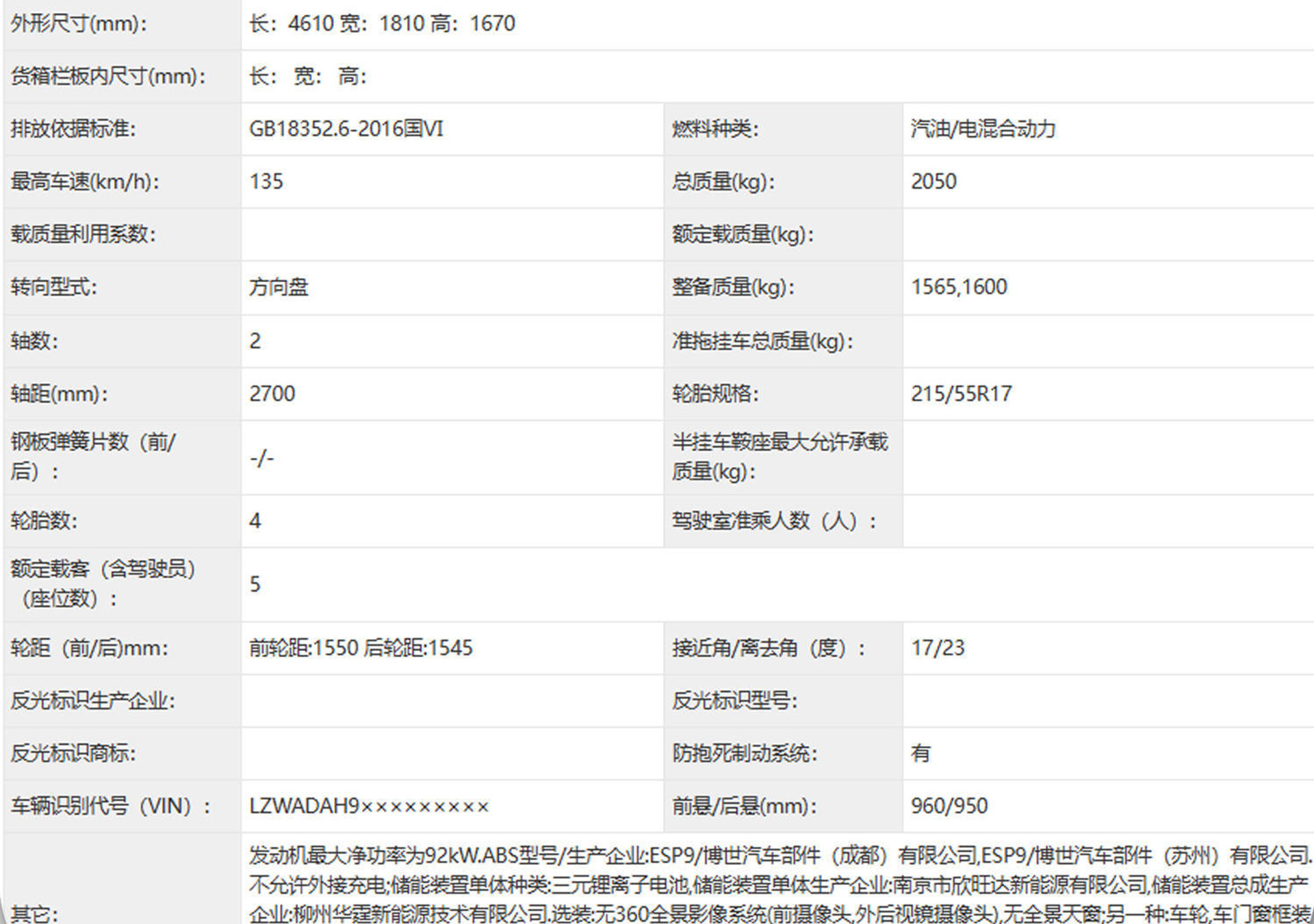Select curb weight value 1565,1600
Image resolution: width=1314 pixels, height=924 pixels.
coord(959,287)
